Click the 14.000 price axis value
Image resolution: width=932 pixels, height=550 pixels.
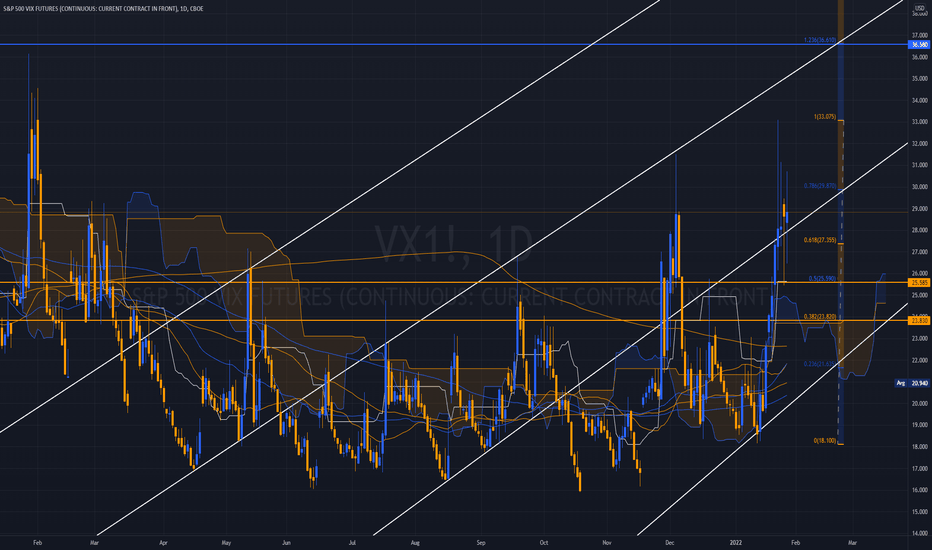click(919, 533)
